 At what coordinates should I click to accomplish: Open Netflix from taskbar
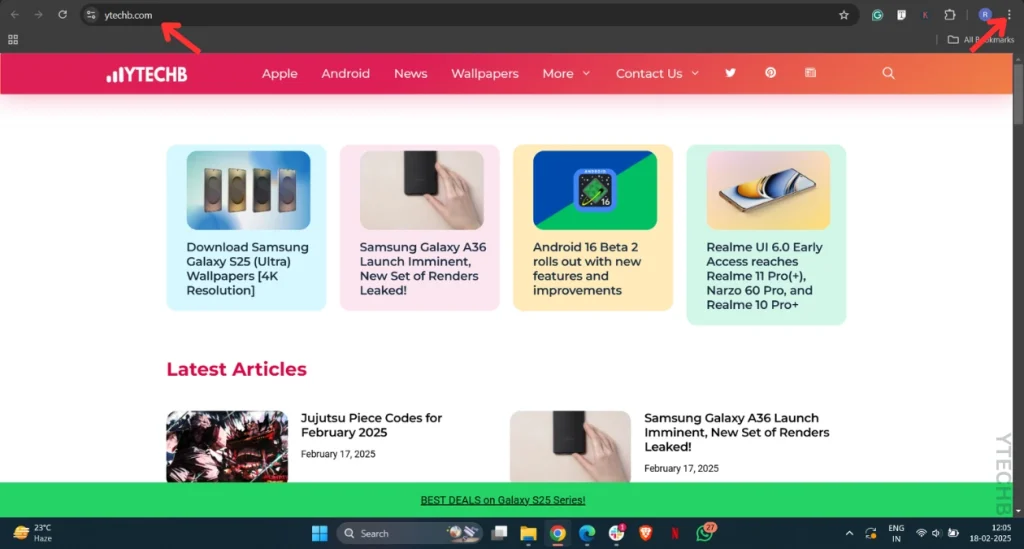tap(675, 533)
